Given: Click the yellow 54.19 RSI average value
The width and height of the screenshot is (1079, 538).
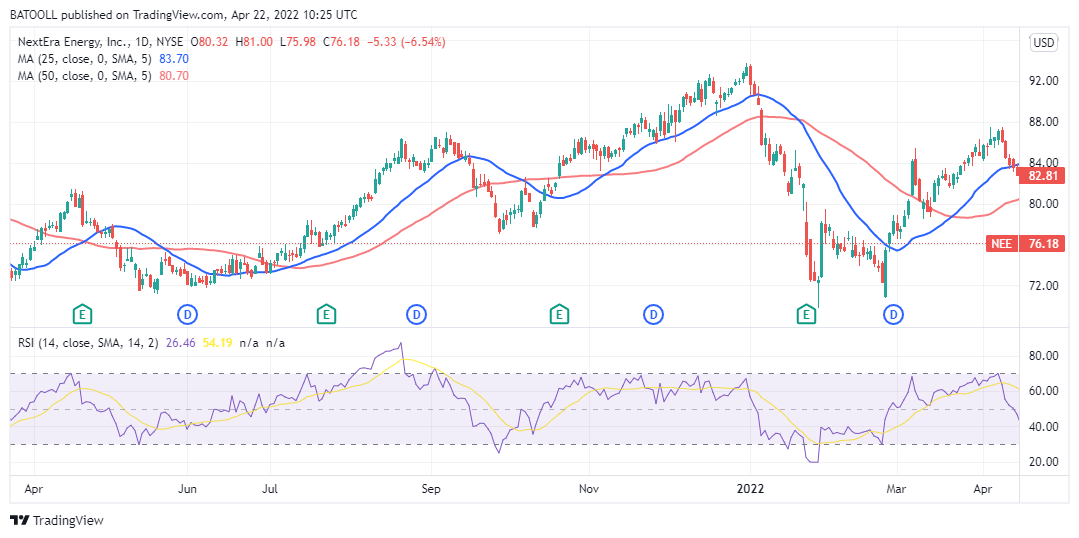Looking at the screenshot, I should [x=215, y=343].
